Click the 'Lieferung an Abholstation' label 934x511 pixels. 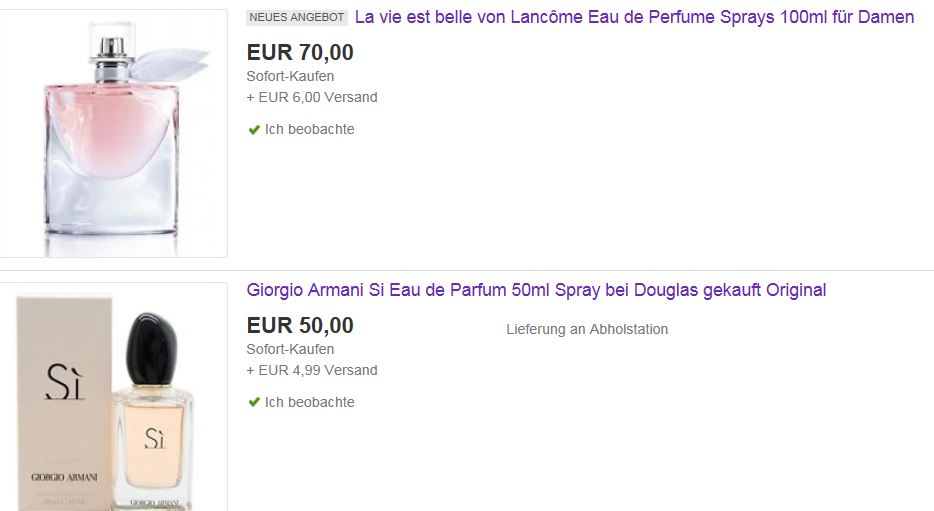[x=587, y=329]
